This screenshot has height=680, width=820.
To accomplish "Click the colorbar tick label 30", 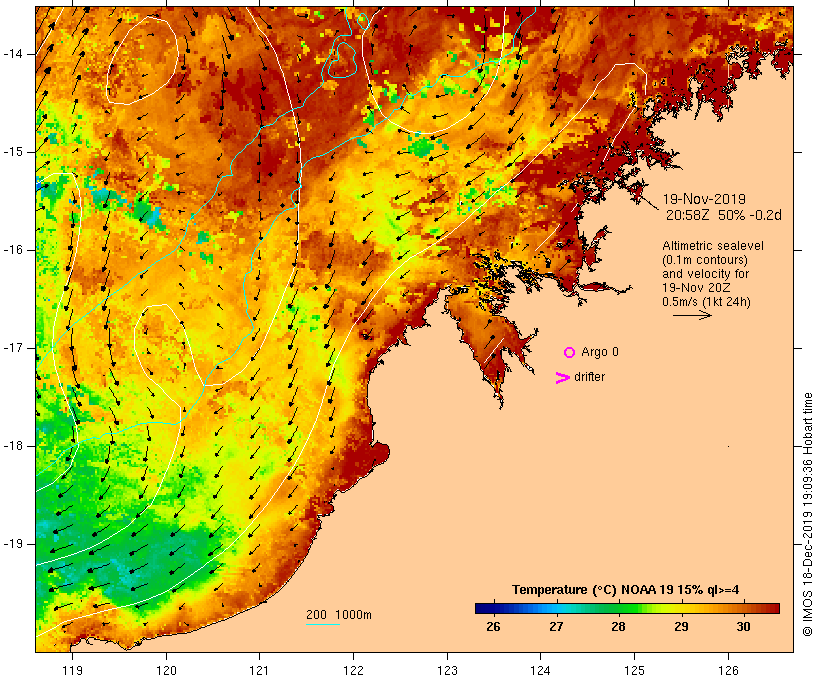I will coord(743,627).
